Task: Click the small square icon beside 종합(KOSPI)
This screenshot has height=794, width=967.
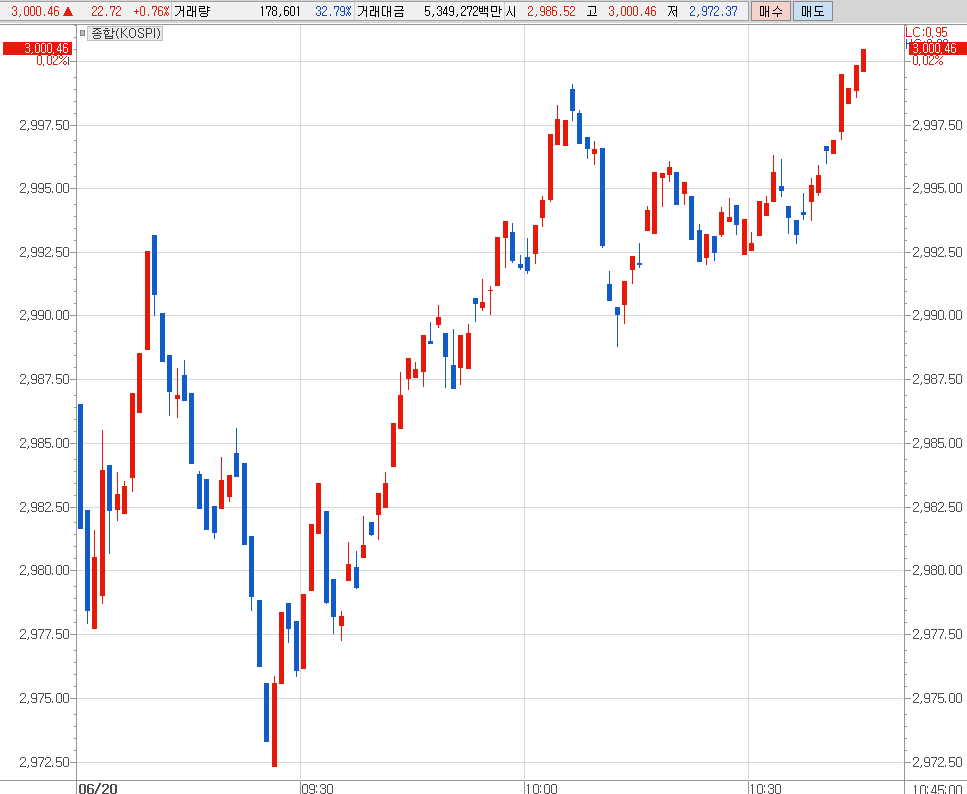Action: tap(83, 34)
